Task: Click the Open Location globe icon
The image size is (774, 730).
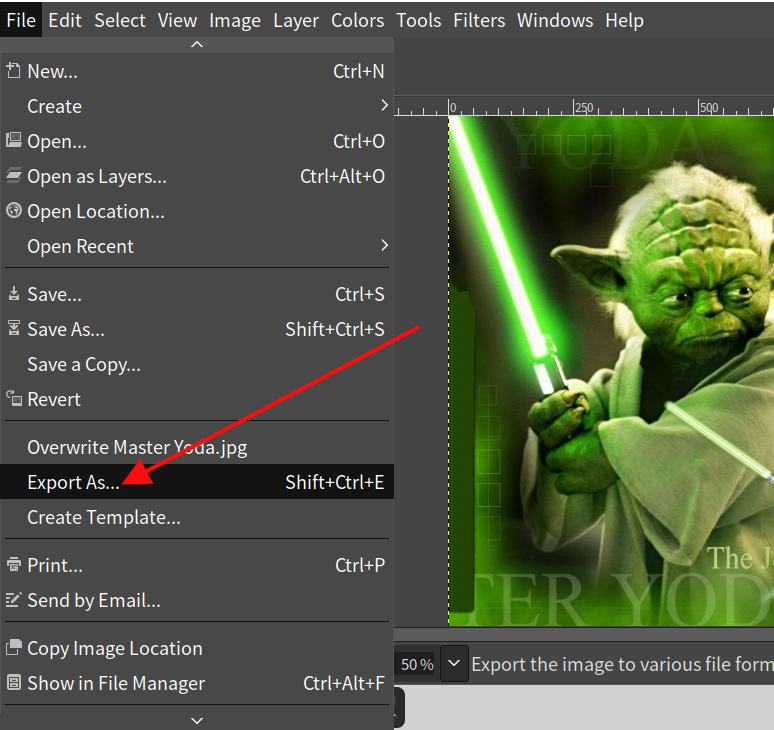Action: (13, 210)
